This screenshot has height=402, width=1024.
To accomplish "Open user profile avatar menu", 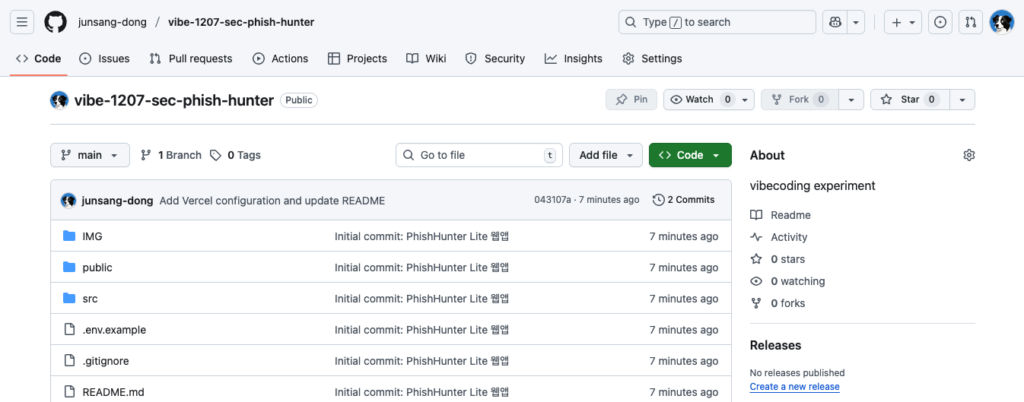I will [x=1001, y=22].
